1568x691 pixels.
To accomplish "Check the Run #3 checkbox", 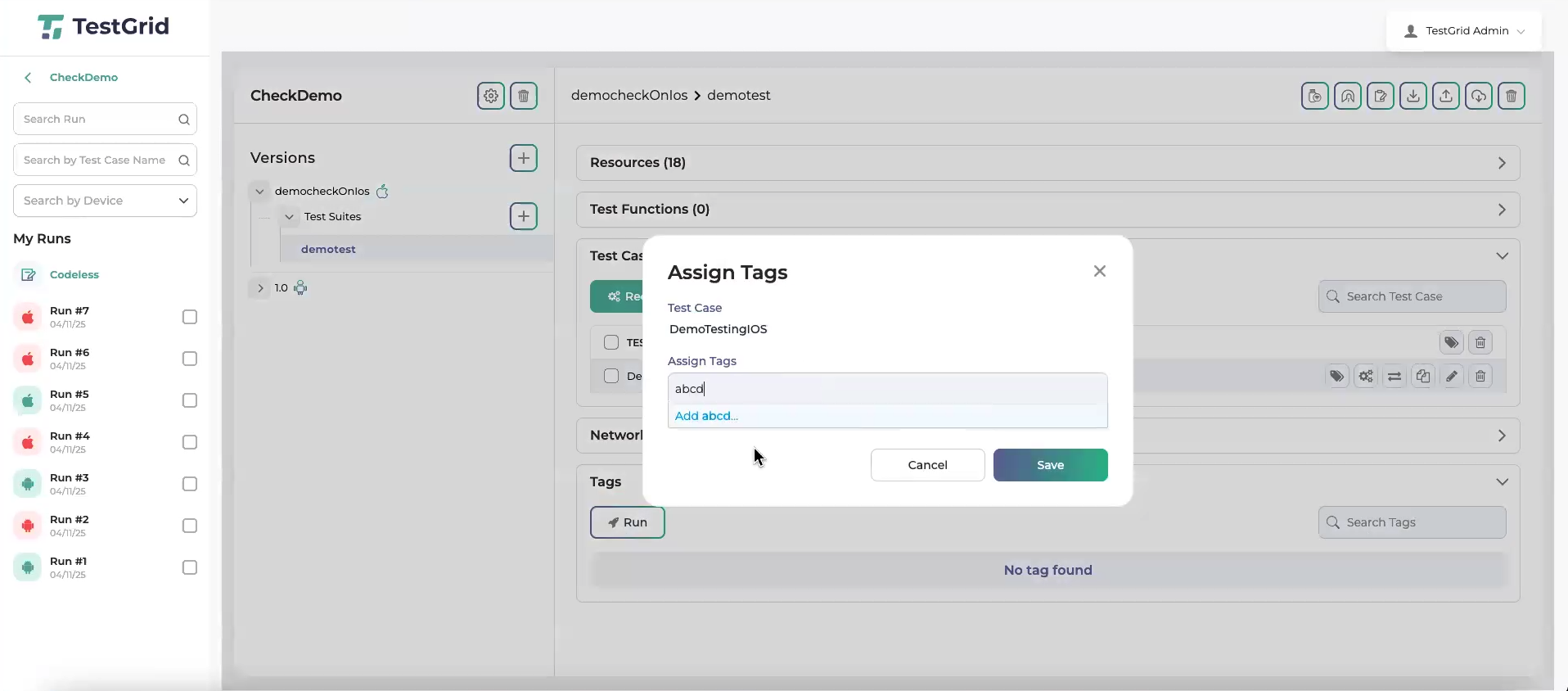I will point(190,484).
